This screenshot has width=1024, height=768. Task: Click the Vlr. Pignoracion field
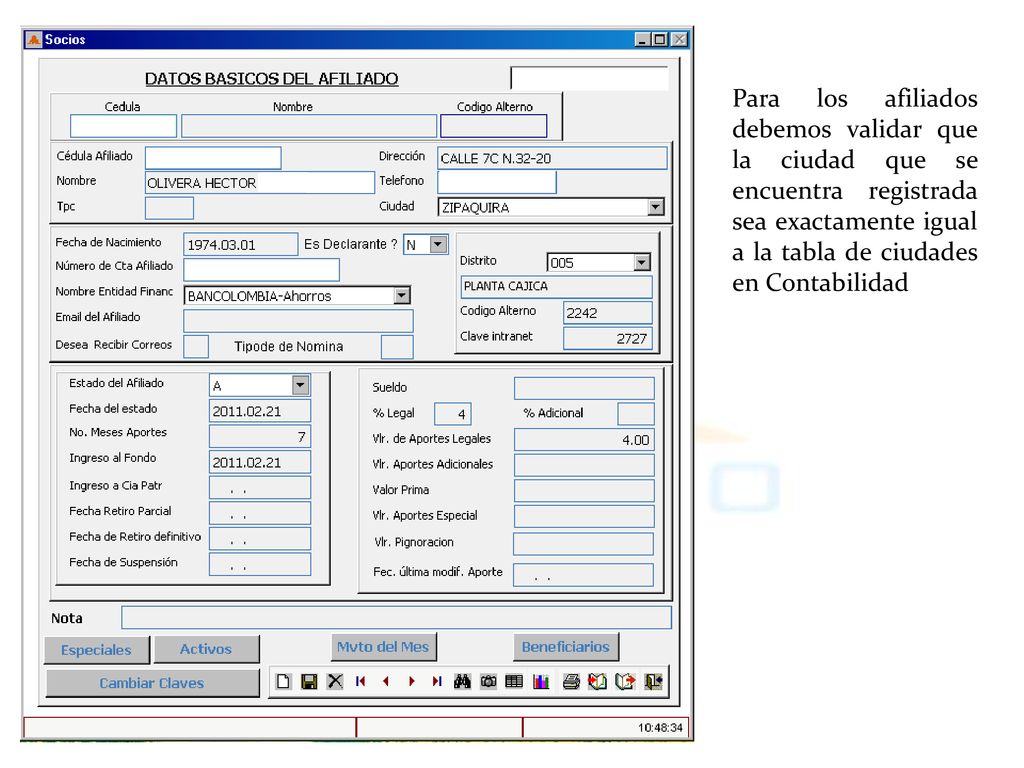click(583, 543)
